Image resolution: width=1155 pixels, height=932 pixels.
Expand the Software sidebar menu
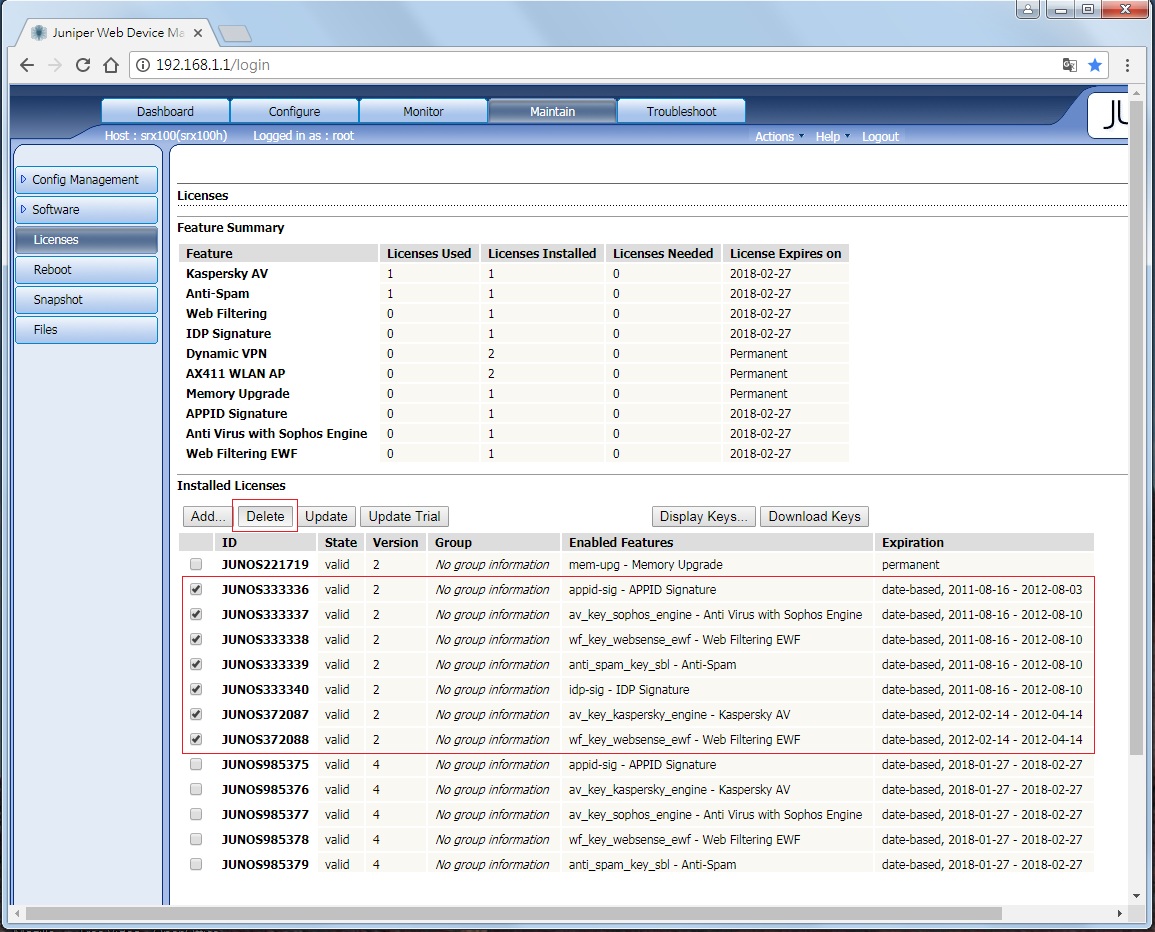coord(86,210)
